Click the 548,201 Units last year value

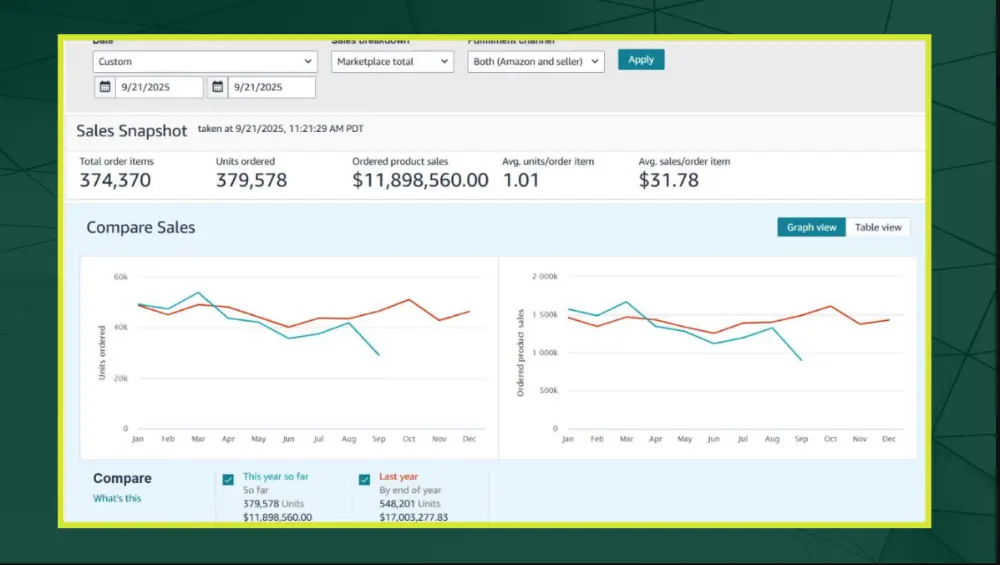(x=409, y=504)
